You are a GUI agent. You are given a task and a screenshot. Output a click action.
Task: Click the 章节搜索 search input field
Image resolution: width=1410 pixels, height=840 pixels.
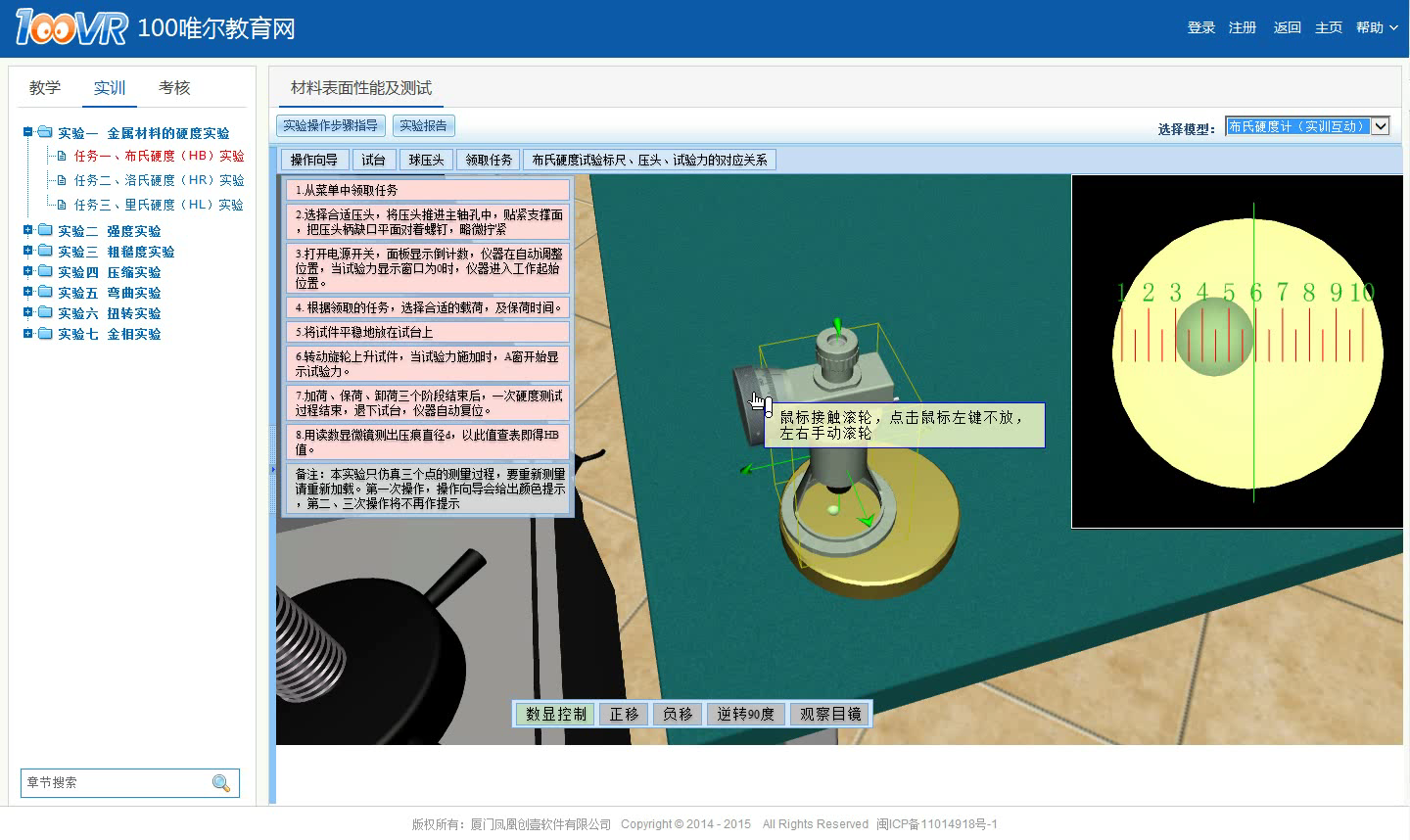coord(116,782)
